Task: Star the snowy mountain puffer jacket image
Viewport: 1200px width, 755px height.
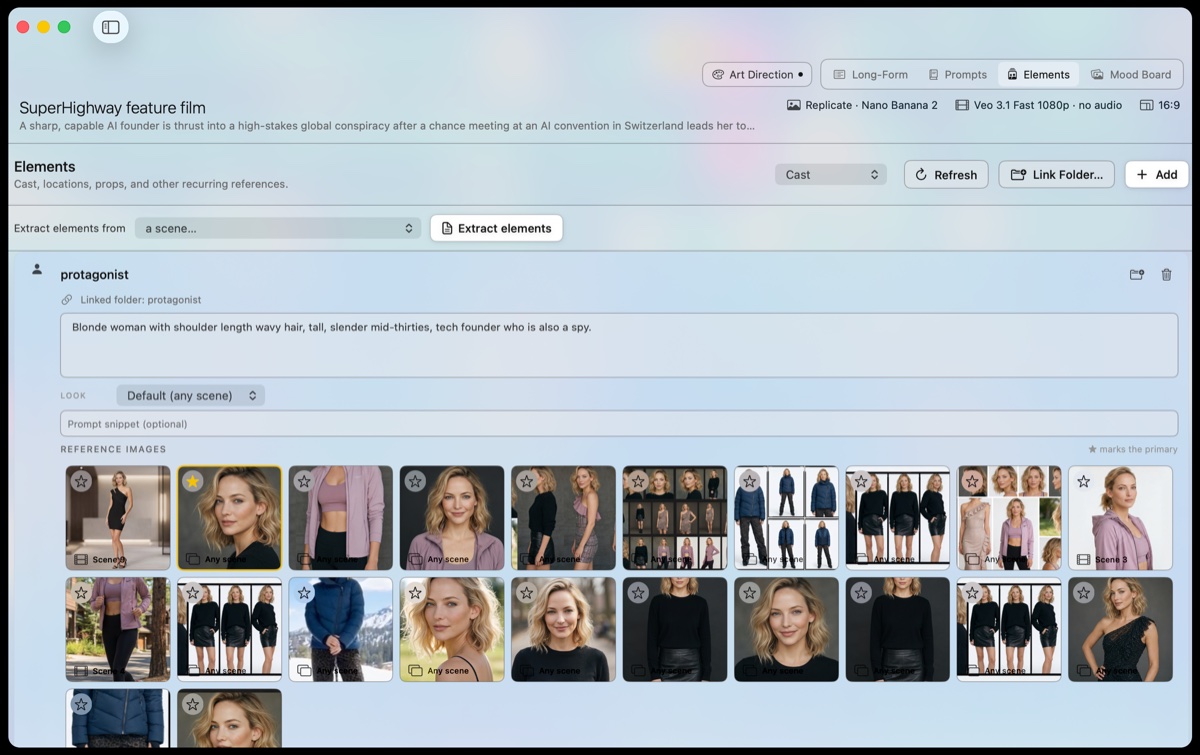Action: [304, 593]
